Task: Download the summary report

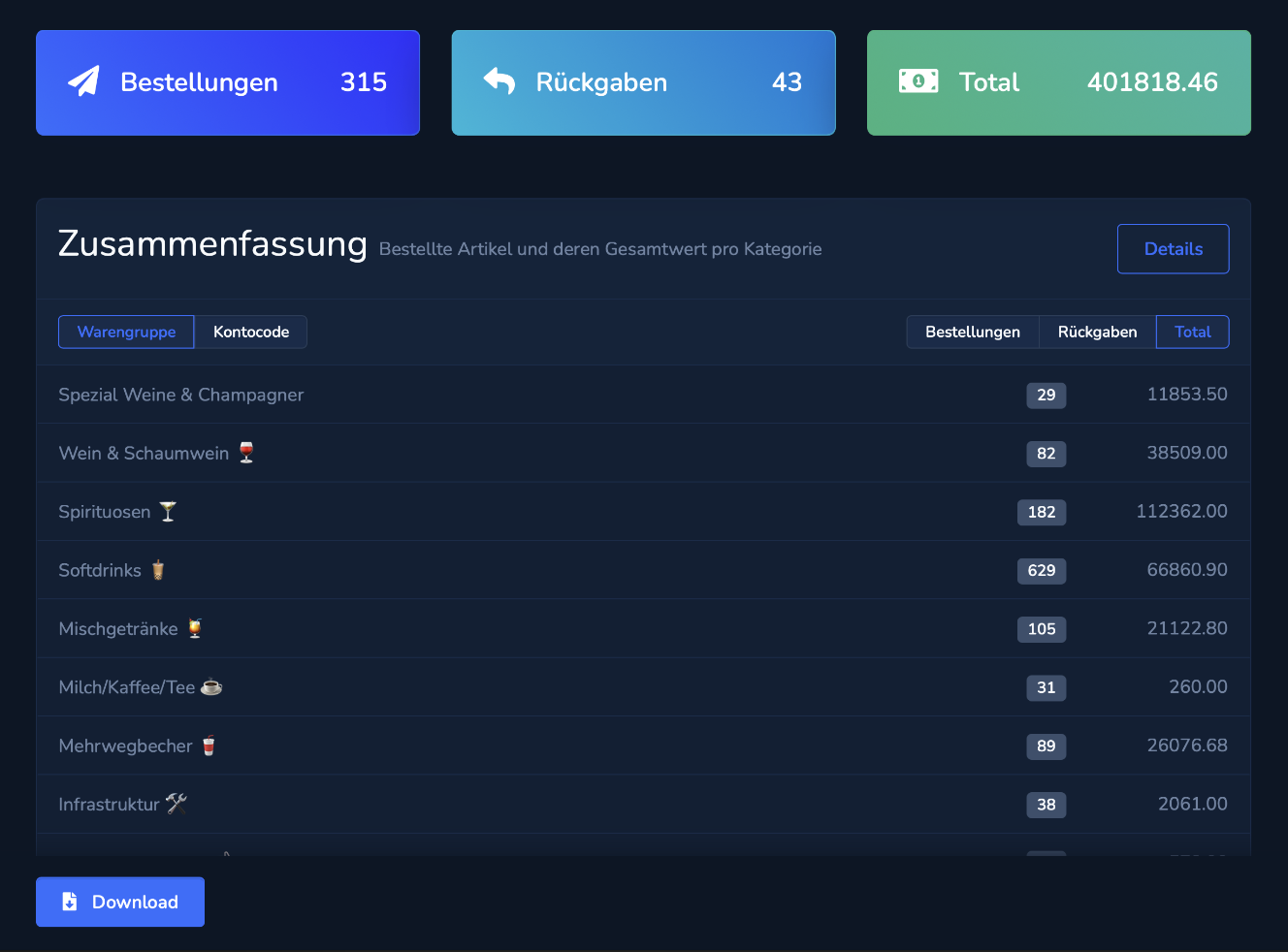Action: [x=120, y=902]
